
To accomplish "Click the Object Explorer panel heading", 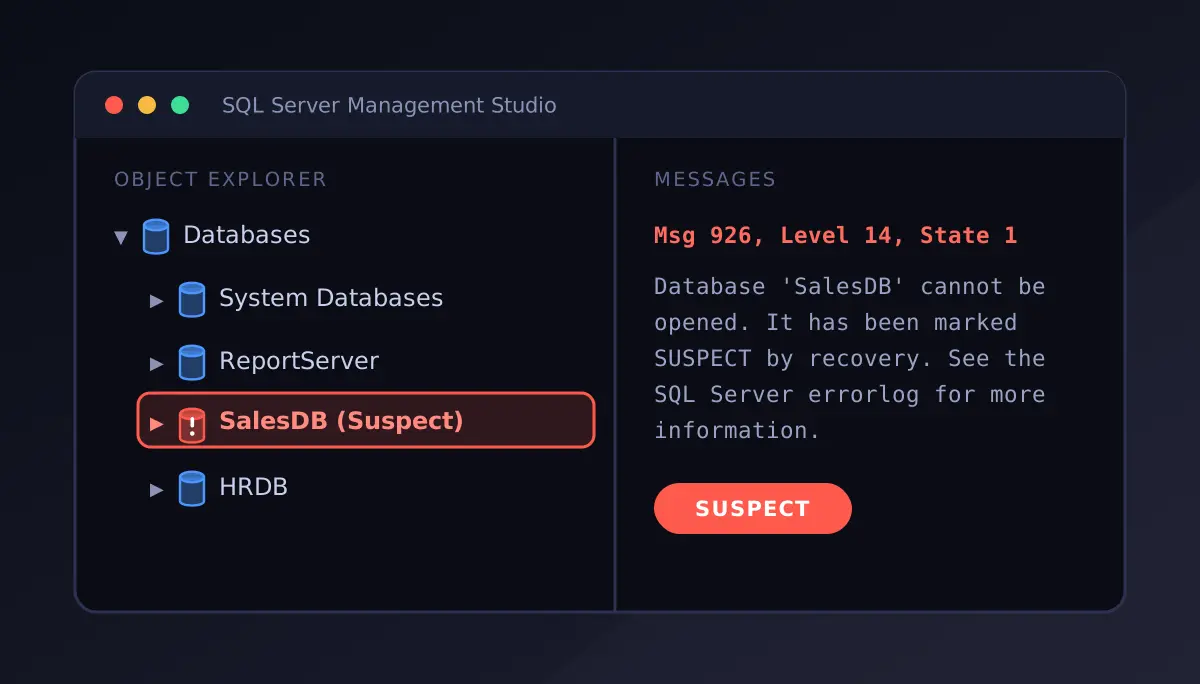I will coord(220,180).
